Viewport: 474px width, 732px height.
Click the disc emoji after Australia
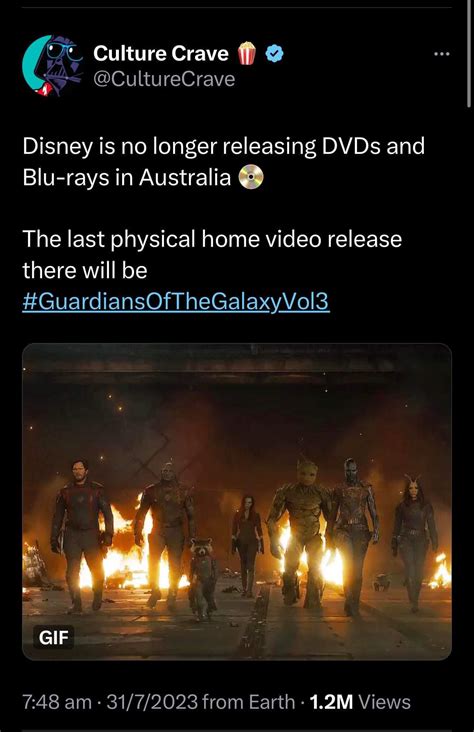tap(251, 177)
